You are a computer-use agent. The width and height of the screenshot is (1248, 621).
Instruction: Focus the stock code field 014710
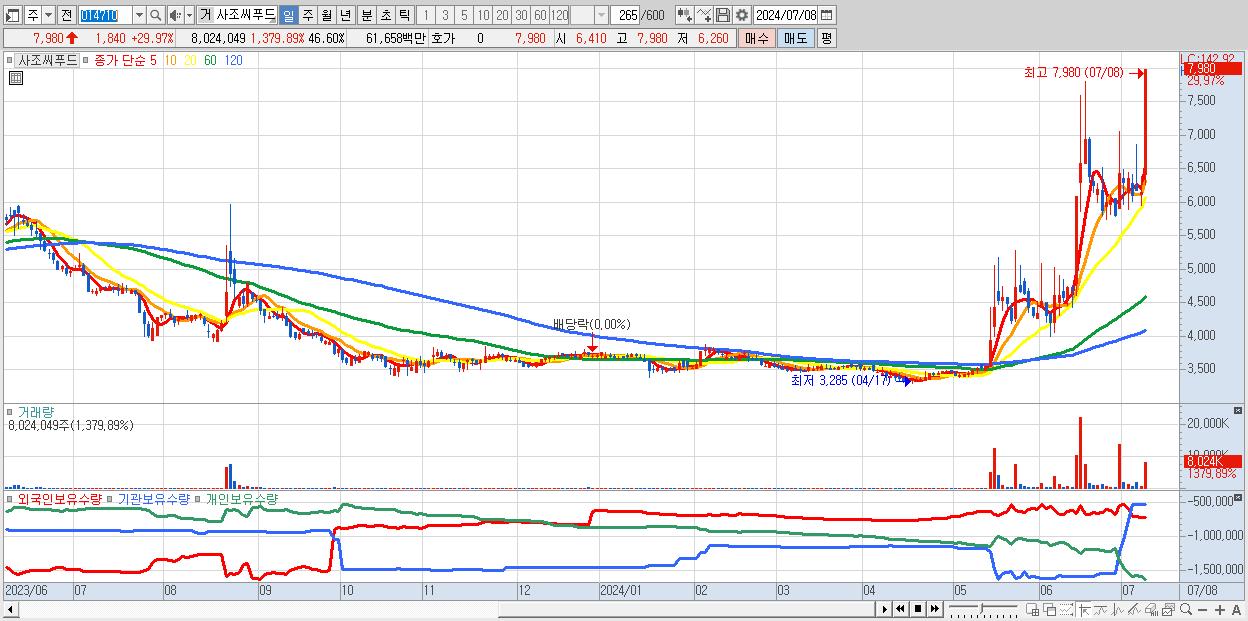click(x=105, y=15)
